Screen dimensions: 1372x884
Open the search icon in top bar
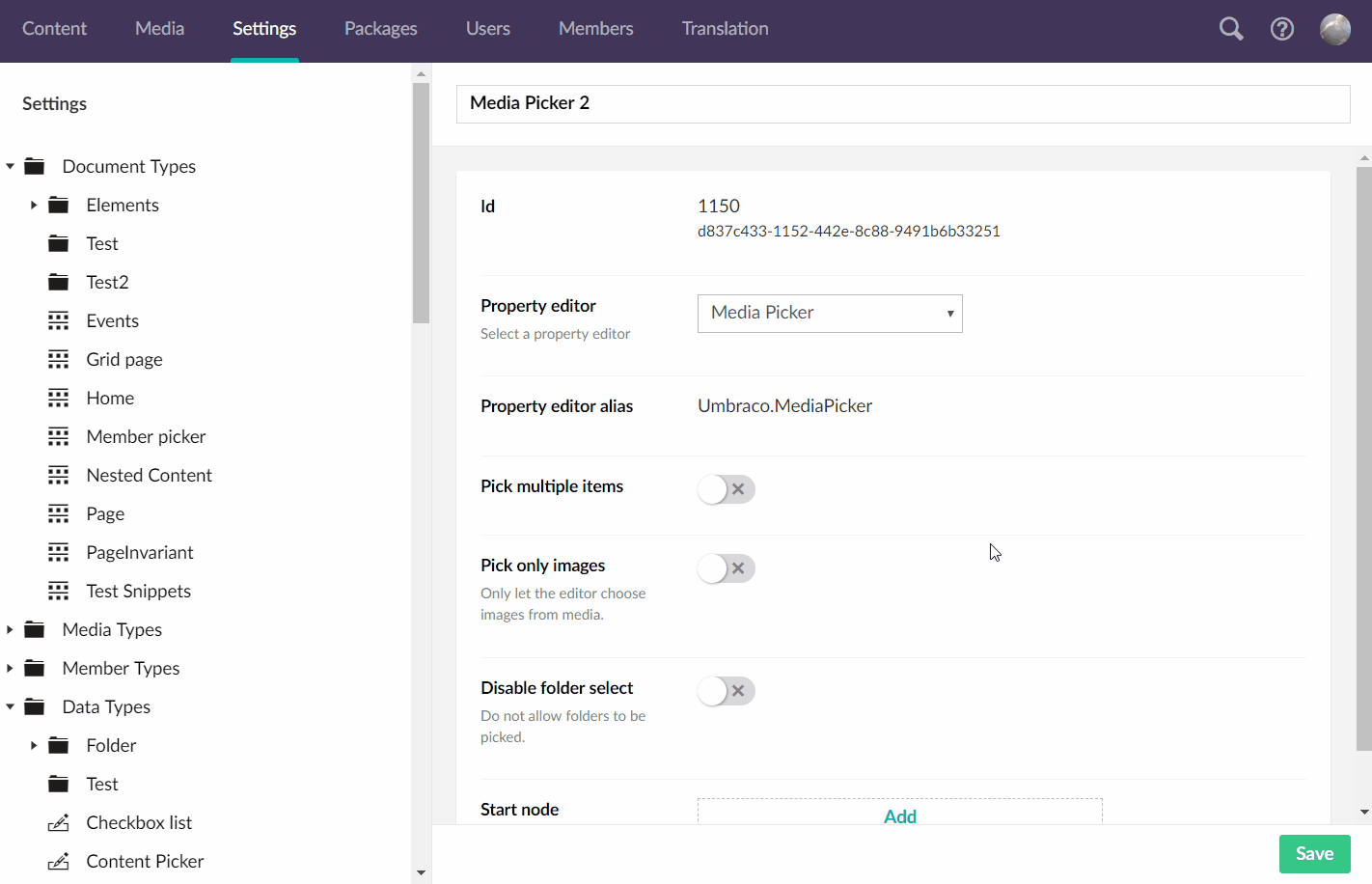tap(1230, 29)
